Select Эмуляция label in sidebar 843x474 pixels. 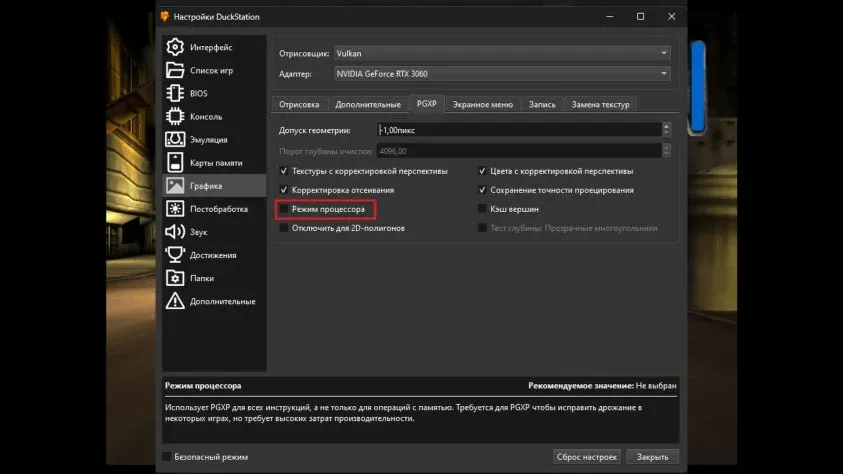209,140
